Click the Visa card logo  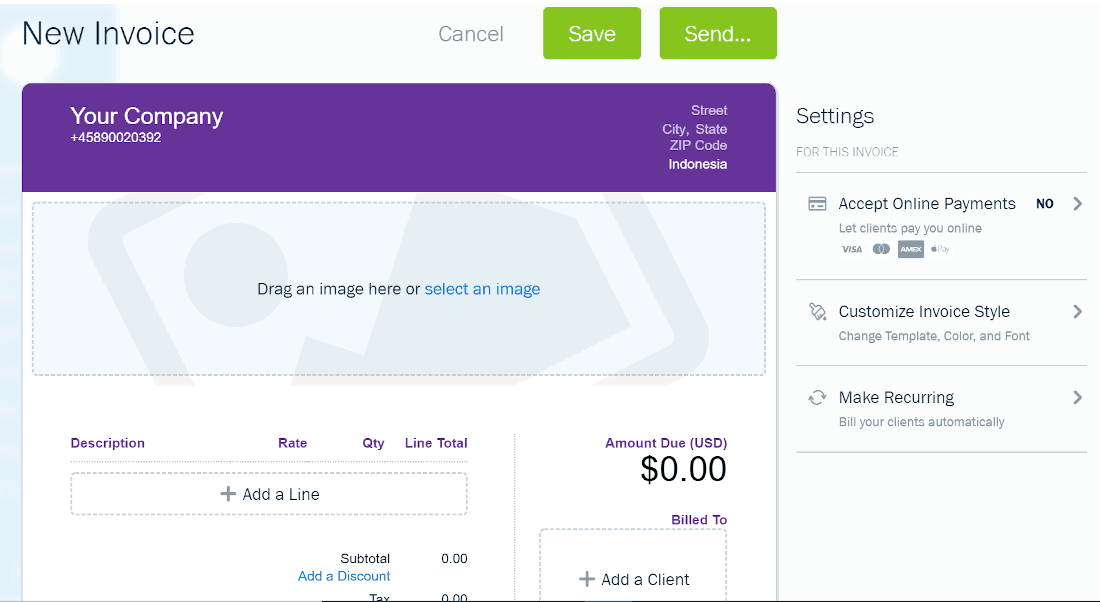tap(851, 249)
